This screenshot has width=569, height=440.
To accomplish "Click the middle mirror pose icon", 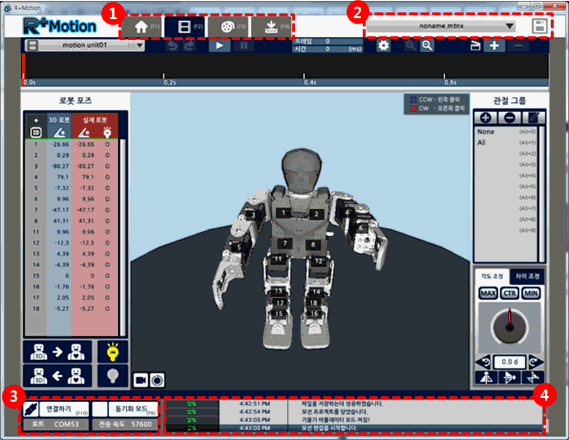I will pos(509,378).
